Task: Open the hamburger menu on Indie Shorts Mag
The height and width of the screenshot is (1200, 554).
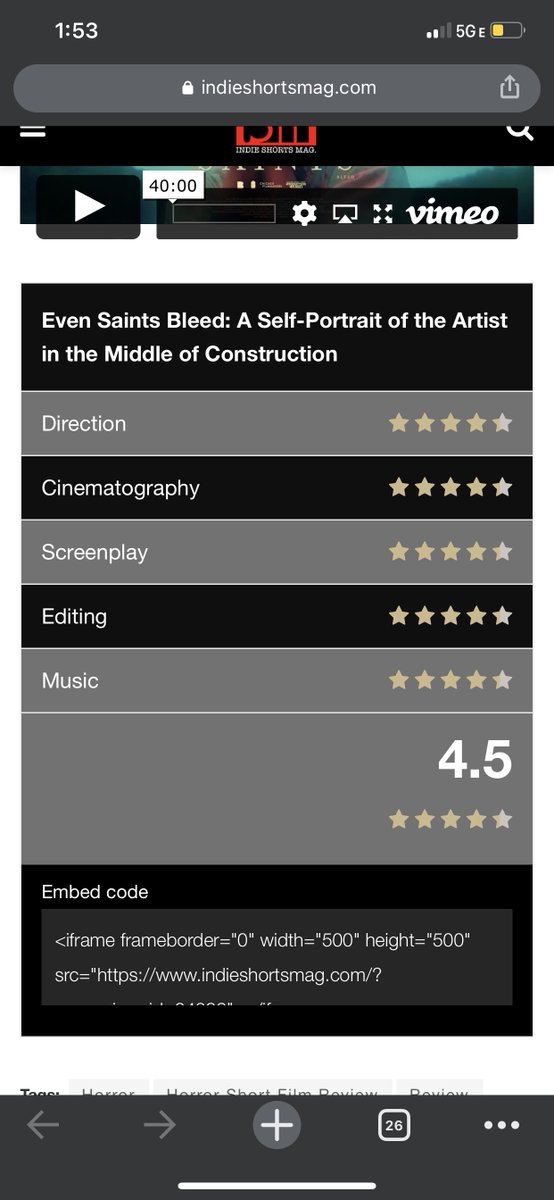Action: point(33,131)
